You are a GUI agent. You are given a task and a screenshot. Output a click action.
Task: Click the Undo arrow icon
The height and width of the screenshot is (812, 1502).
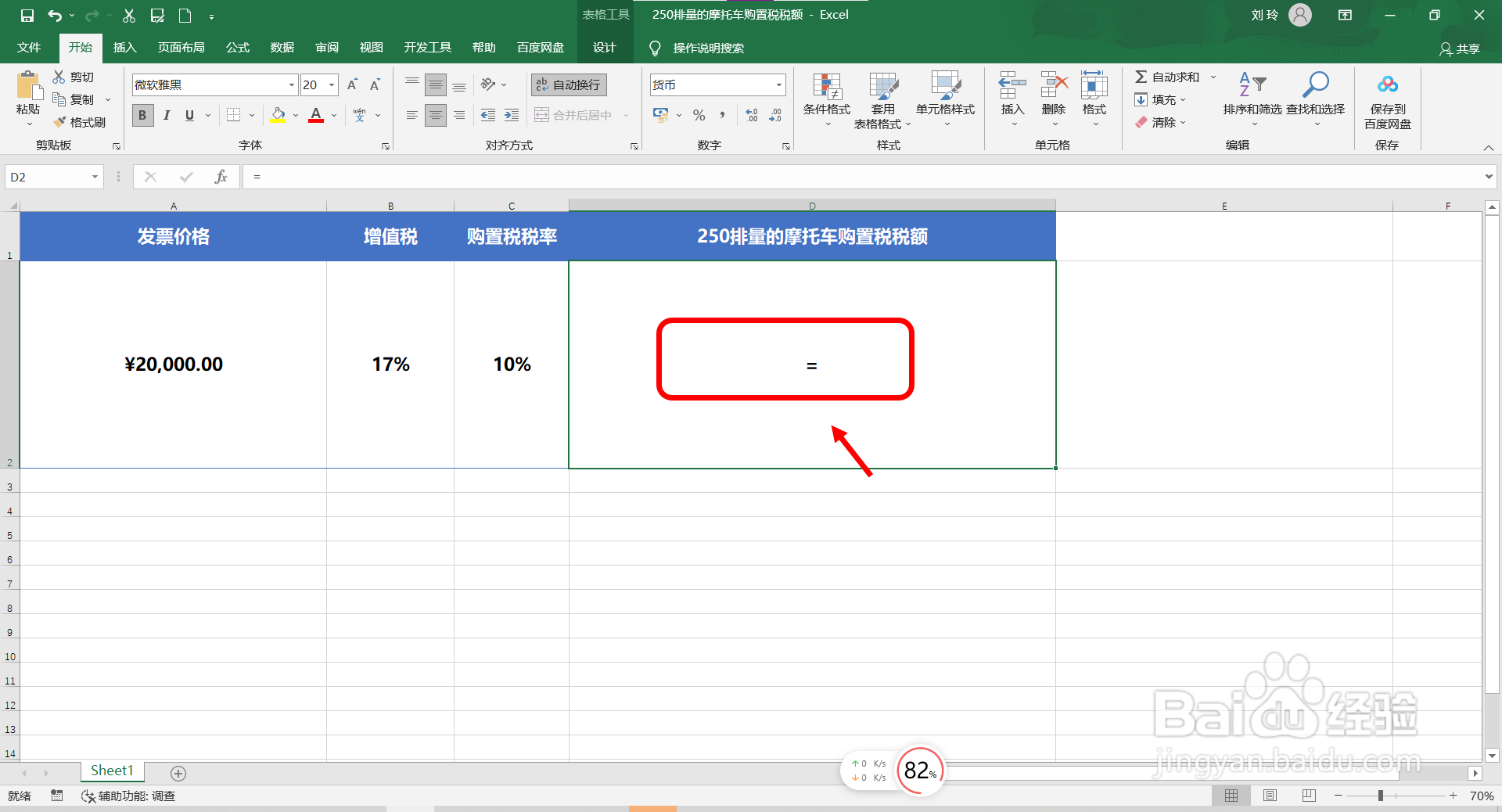pyautogui.click(x=55, y=16)
